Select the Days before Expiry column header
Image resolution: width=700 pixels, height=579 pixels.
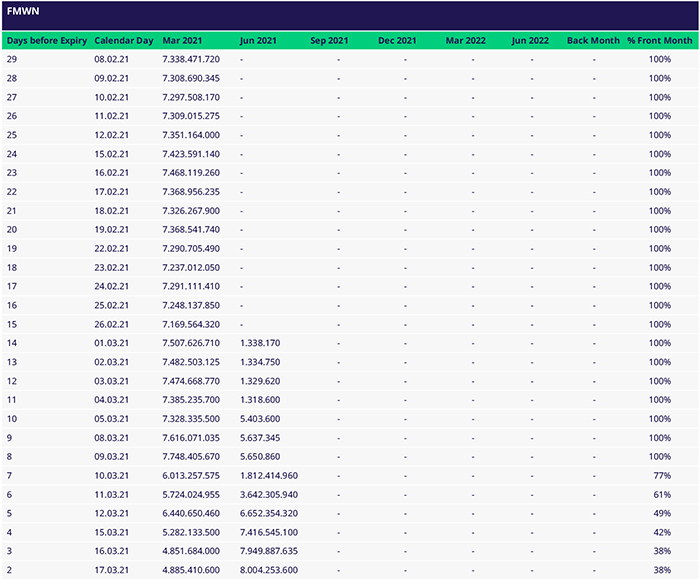click(46, 41)
